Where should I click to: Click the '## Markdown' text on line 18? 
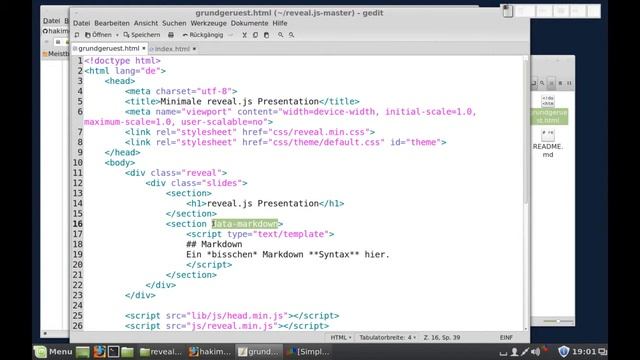coord(214,244)
